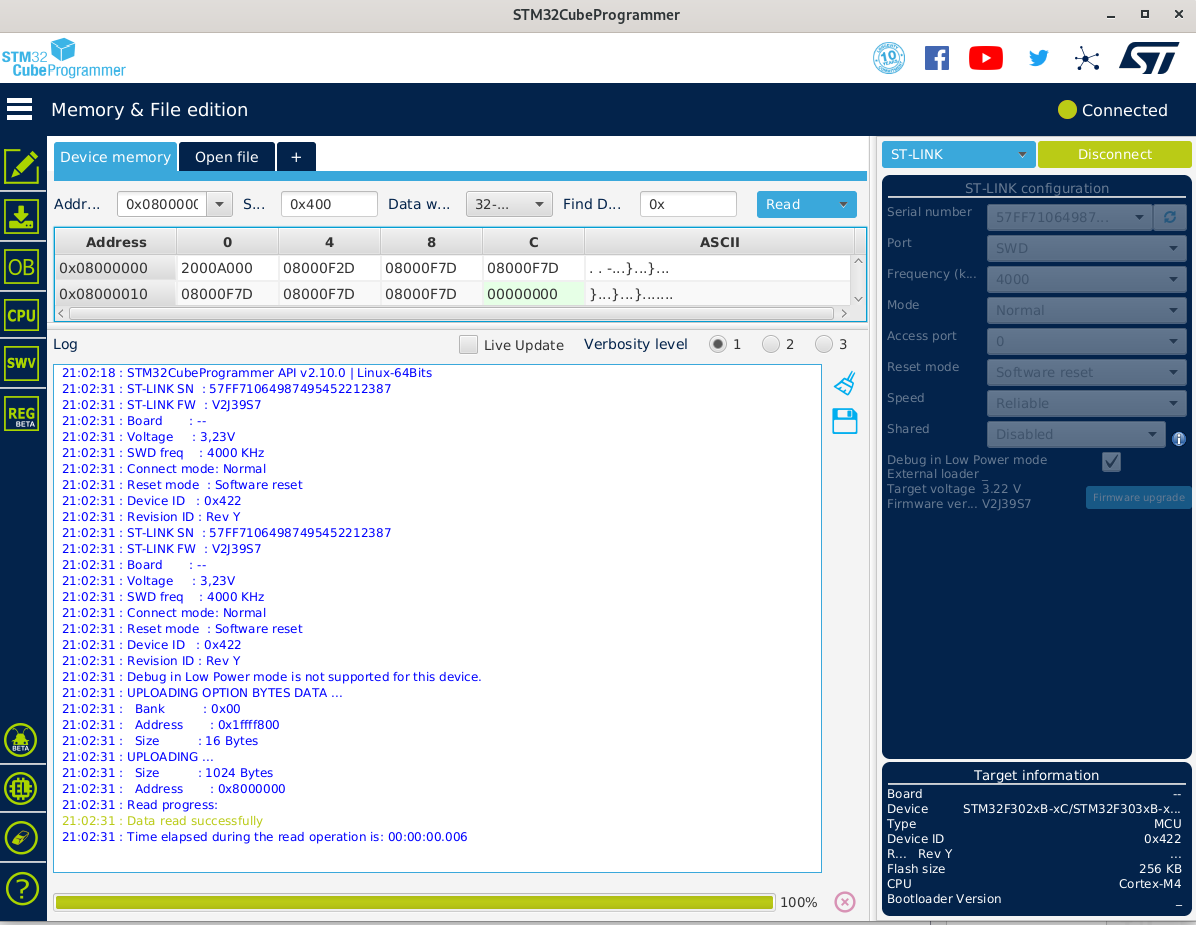Open the Port SWD dropdown

tap(1086, 249)
